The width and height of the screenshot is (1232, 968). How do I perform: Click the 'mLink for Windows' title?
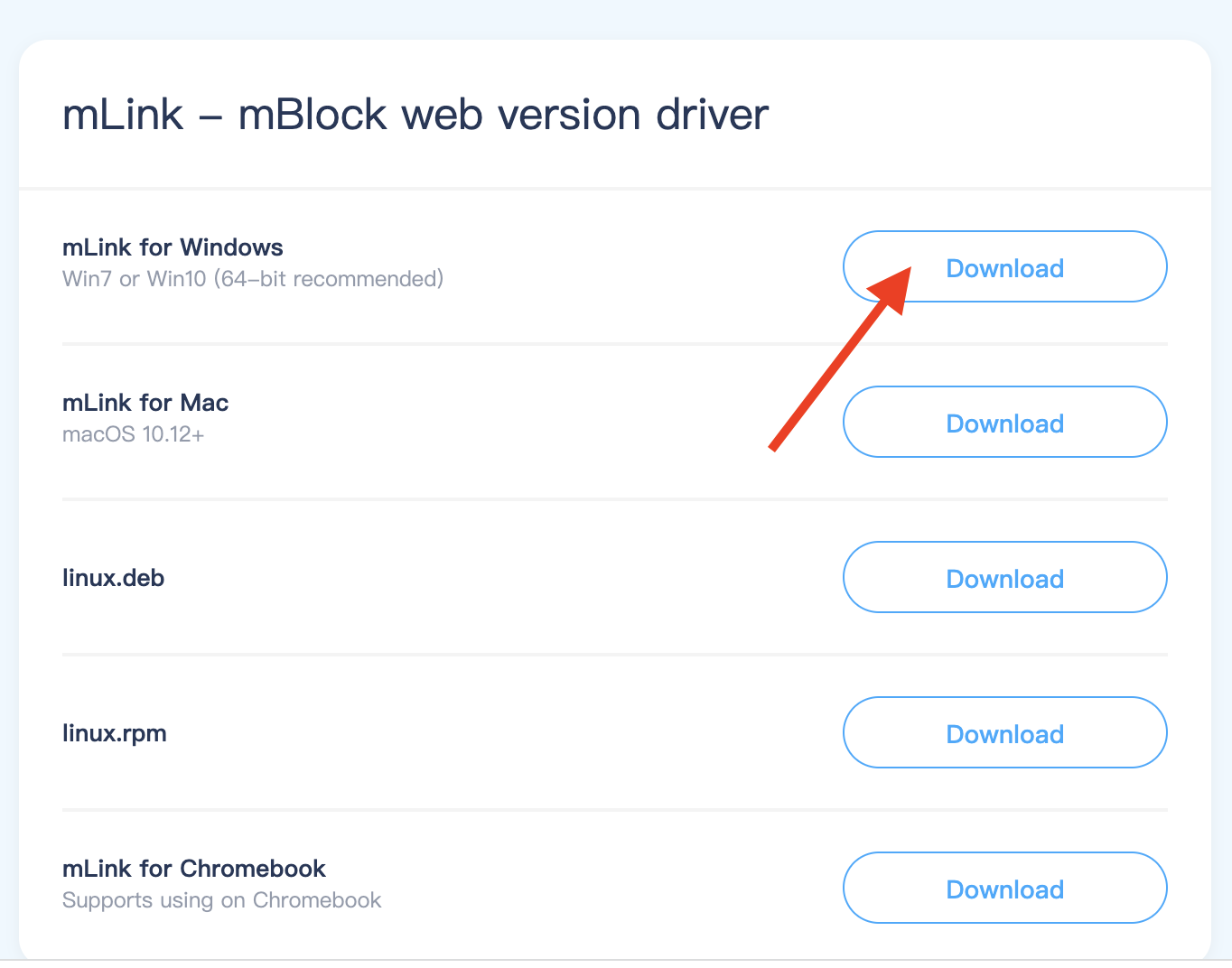tap(173, 247)
